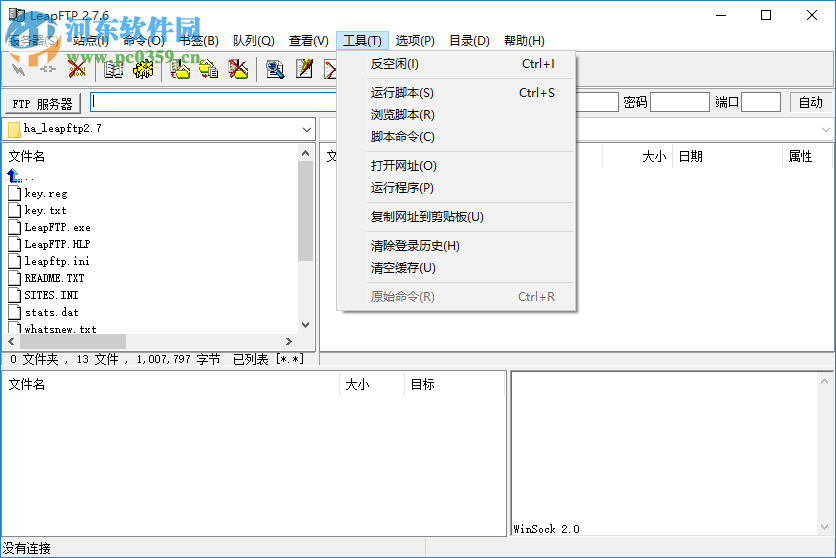This screenshot has width=836, height=558.
Task: Click the 自动 button
Action: [x=810, y=102]
